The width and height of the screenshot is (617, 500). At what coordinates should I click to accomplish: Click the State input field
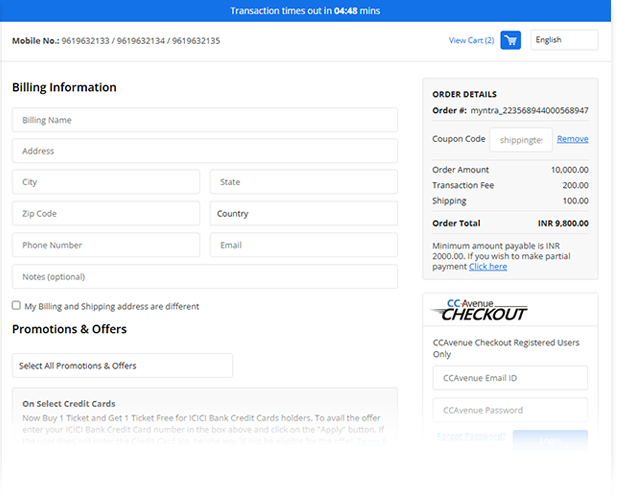[303, 183]
